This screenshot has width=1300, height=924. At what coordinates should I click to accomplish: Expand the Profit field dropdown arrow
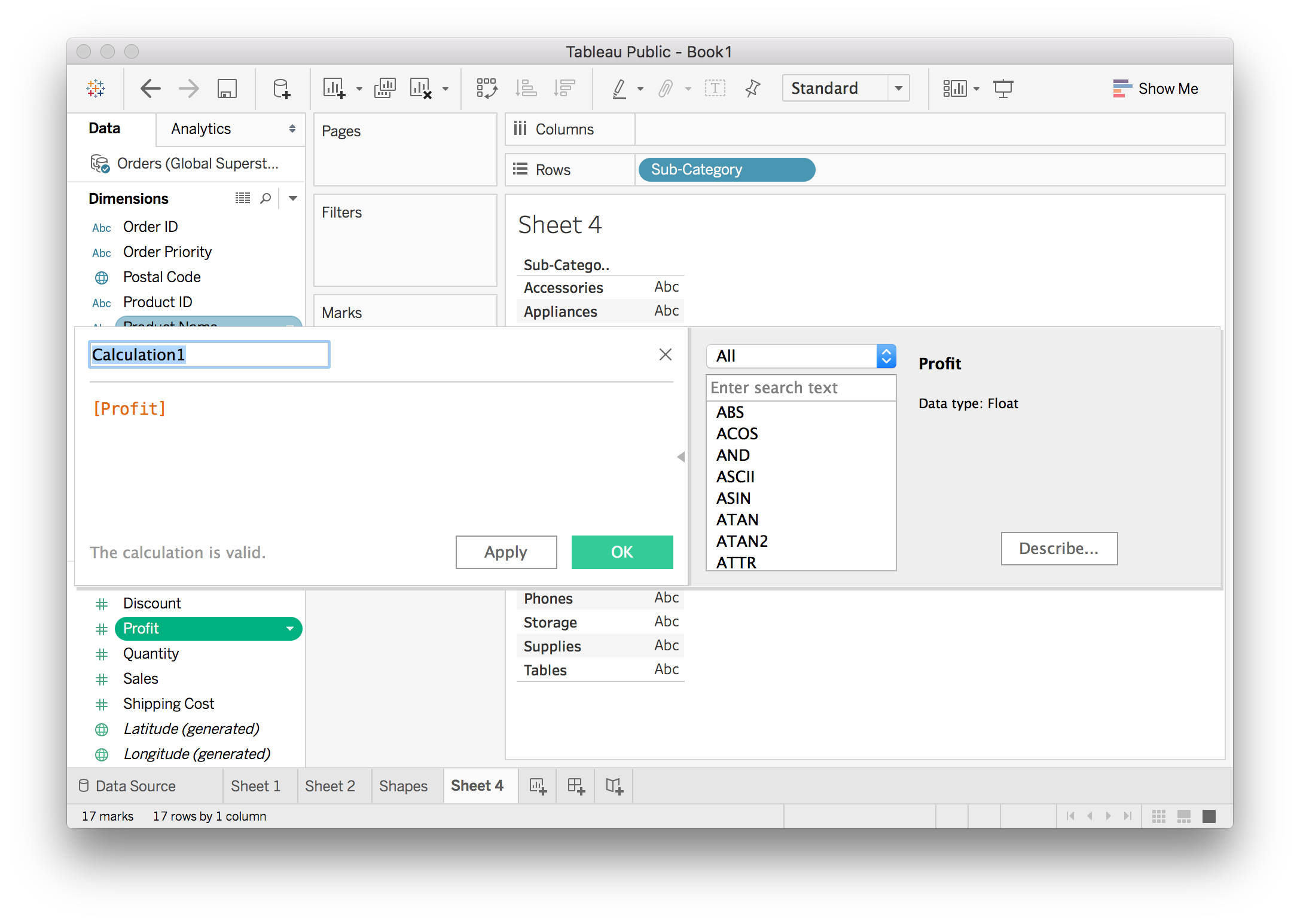pyautogui.click(x=290, y=629)
